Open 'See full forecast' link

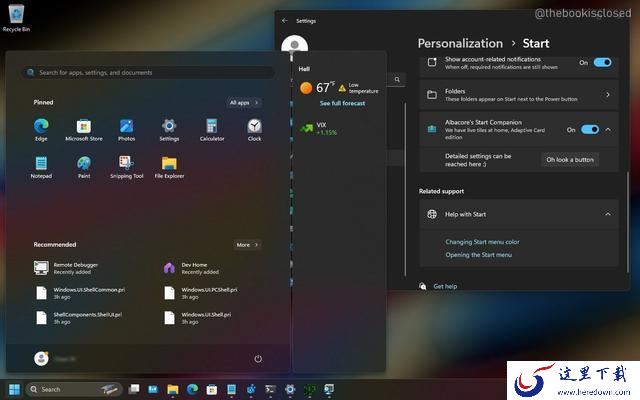(342, 103)
